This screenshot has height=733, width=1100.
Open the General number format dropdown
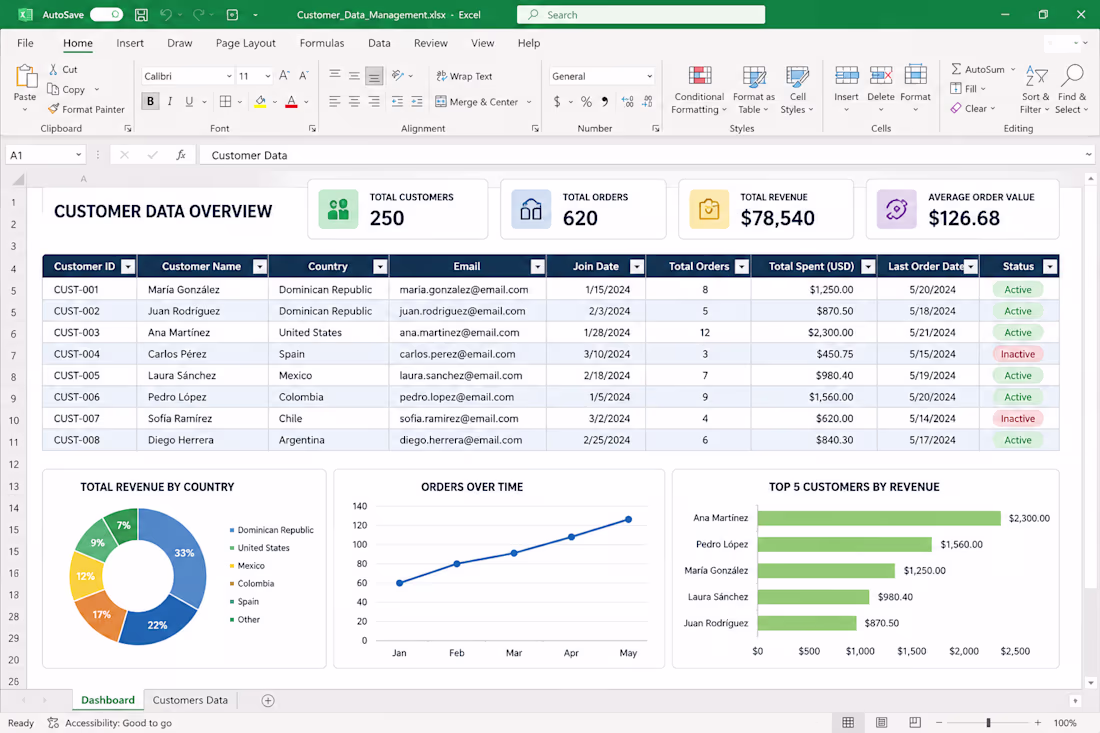coord(650,76)
